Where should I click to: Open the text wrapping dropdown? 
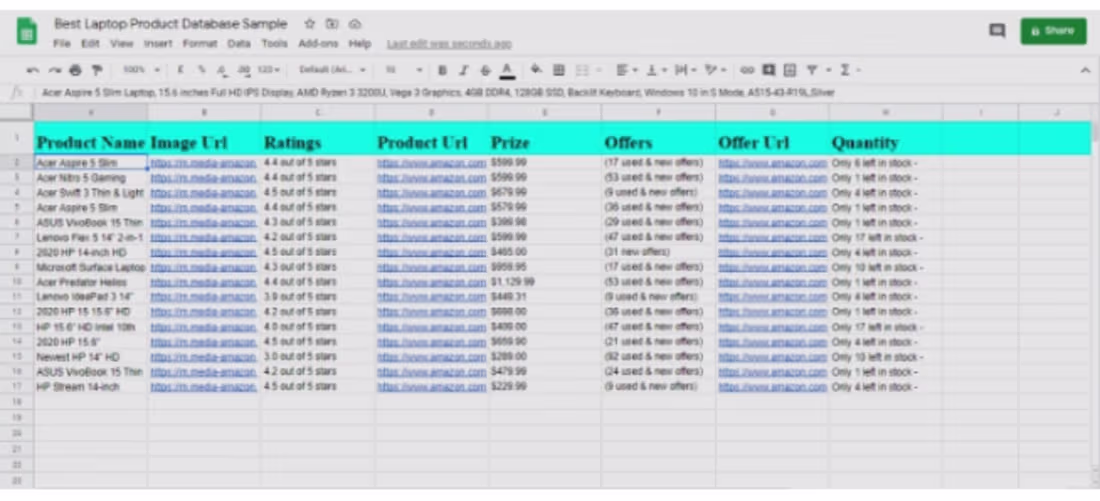pos(685,70)
